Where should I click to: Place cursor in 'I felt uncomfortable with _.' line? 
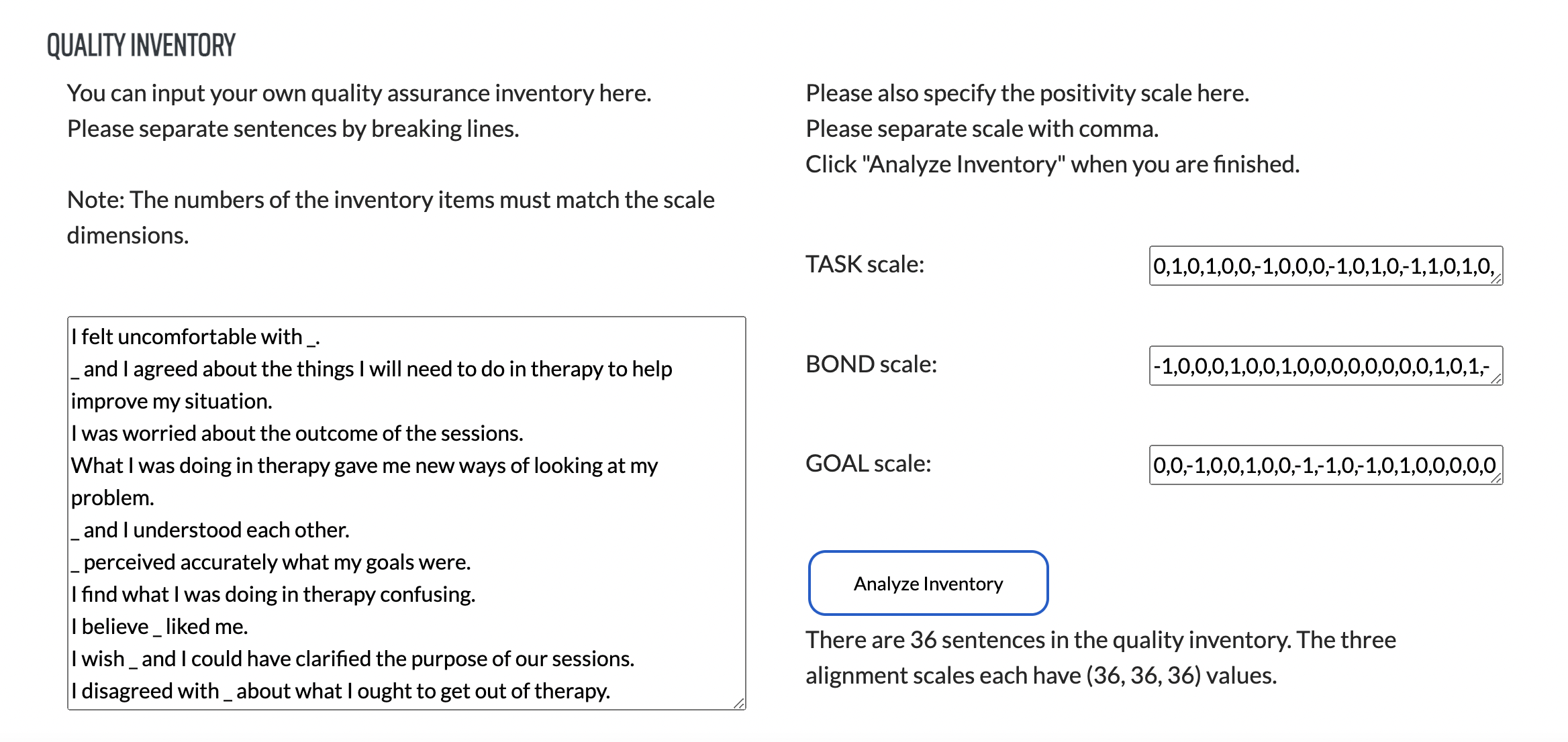tap(195, 337)
